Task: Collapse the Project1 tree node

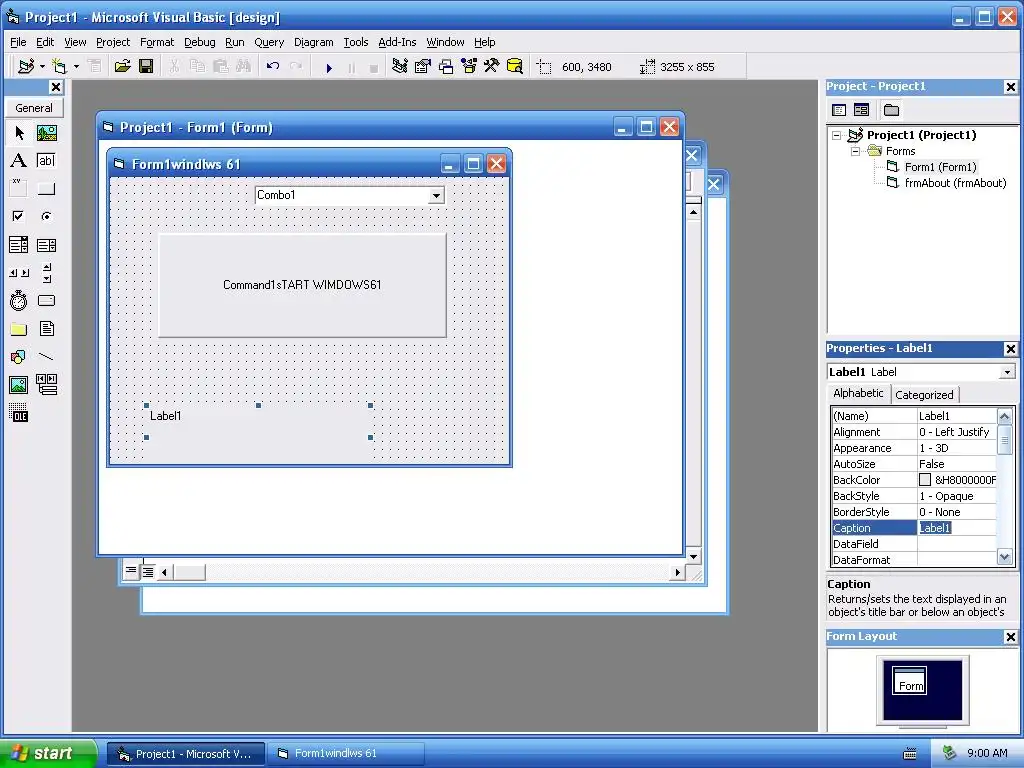Action: 837,135
